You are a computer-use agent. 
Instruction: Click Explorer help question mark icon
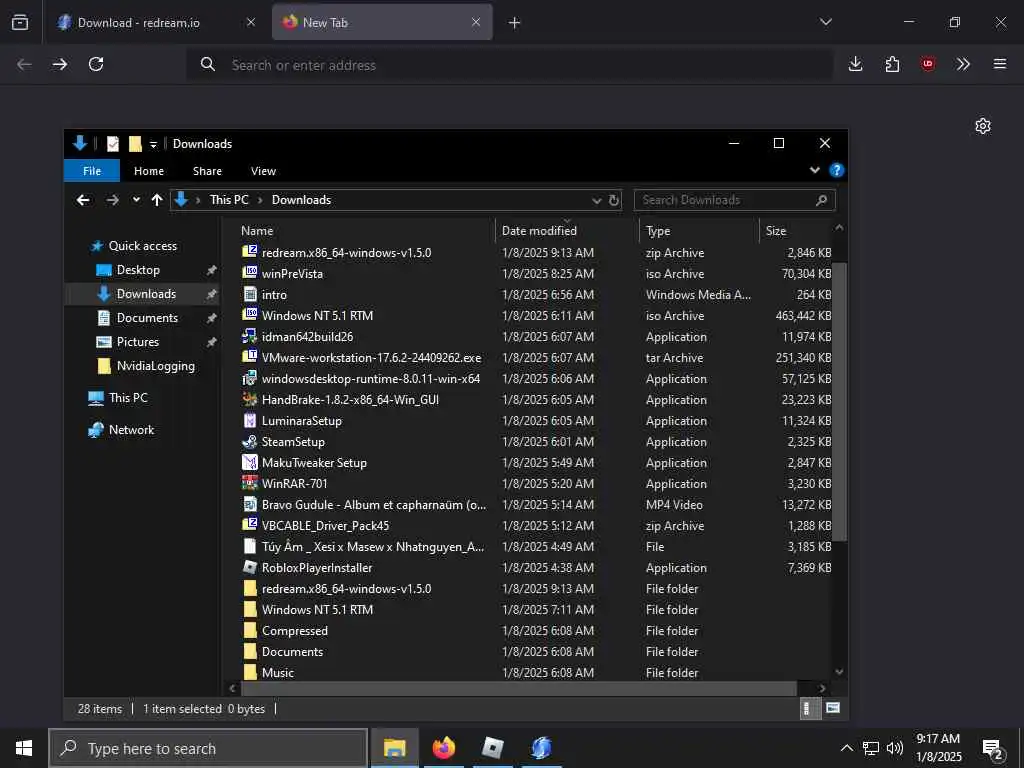[837, 170]
